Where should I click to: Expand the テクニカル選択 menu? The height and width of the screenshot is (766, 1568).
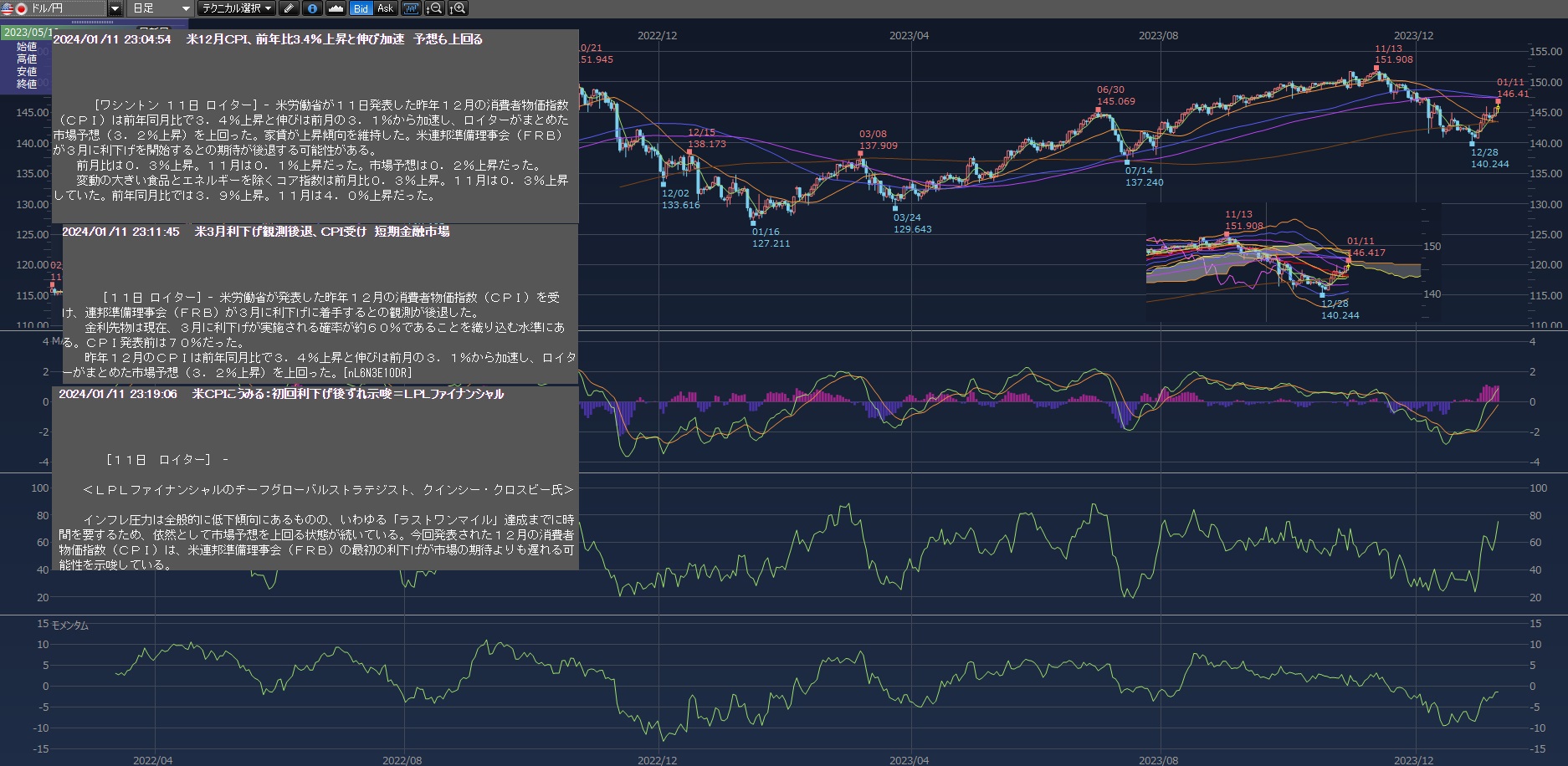tap(236, 8)
